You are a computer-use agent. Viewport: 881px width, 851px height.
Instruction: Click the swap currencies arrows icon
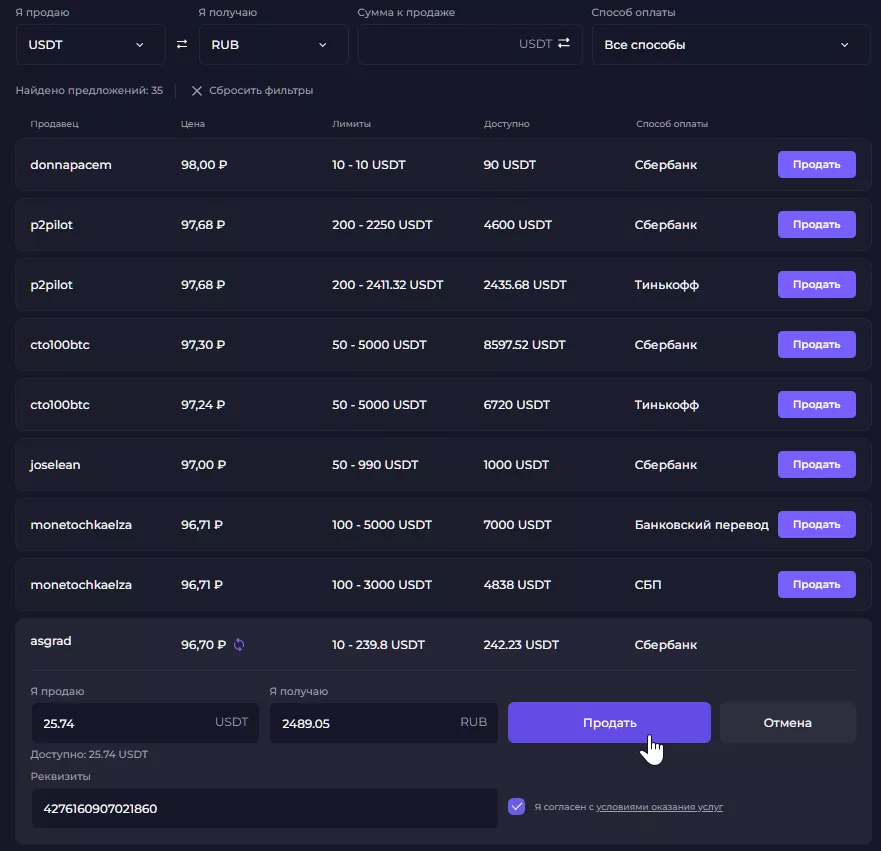pos(182,44)
